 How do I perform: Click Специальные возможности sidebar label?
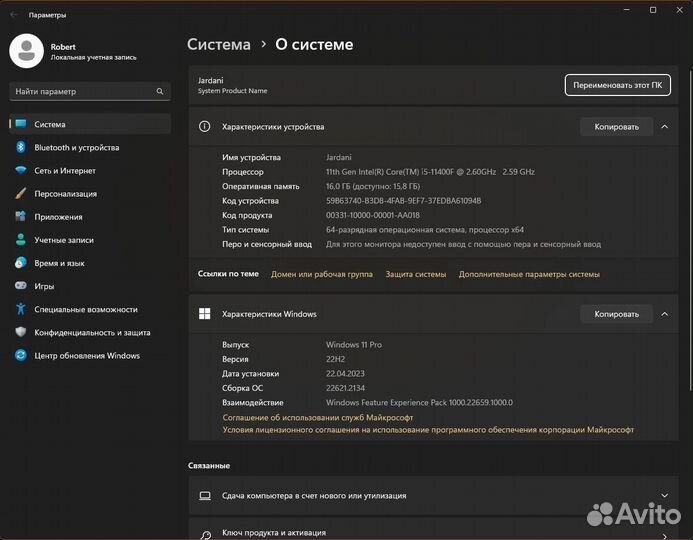click(86, 309)
